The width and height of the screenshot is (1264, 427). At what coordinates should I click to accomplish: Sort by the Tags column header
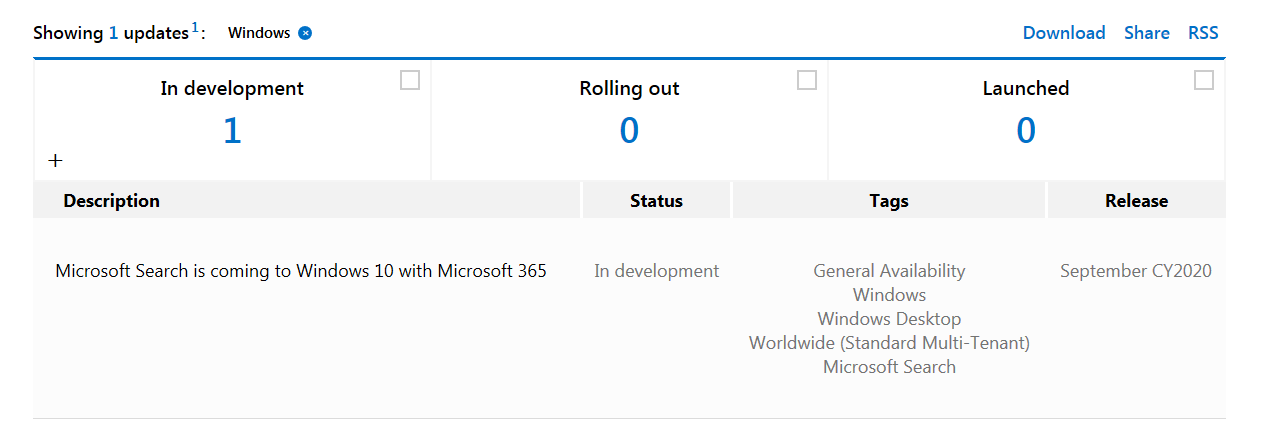click(889, 201)
